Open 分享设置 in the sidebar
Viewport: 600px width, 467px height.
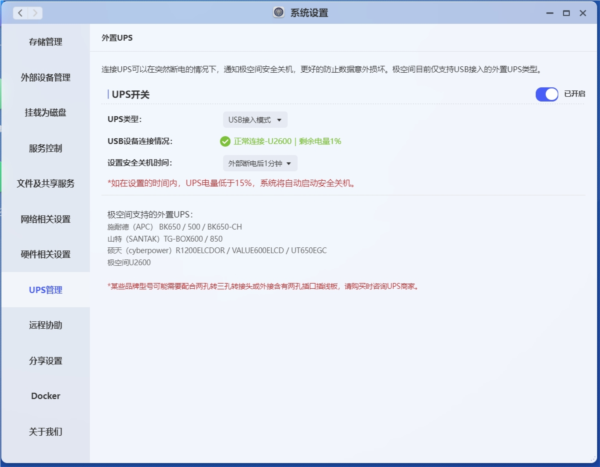pos(46,361)
